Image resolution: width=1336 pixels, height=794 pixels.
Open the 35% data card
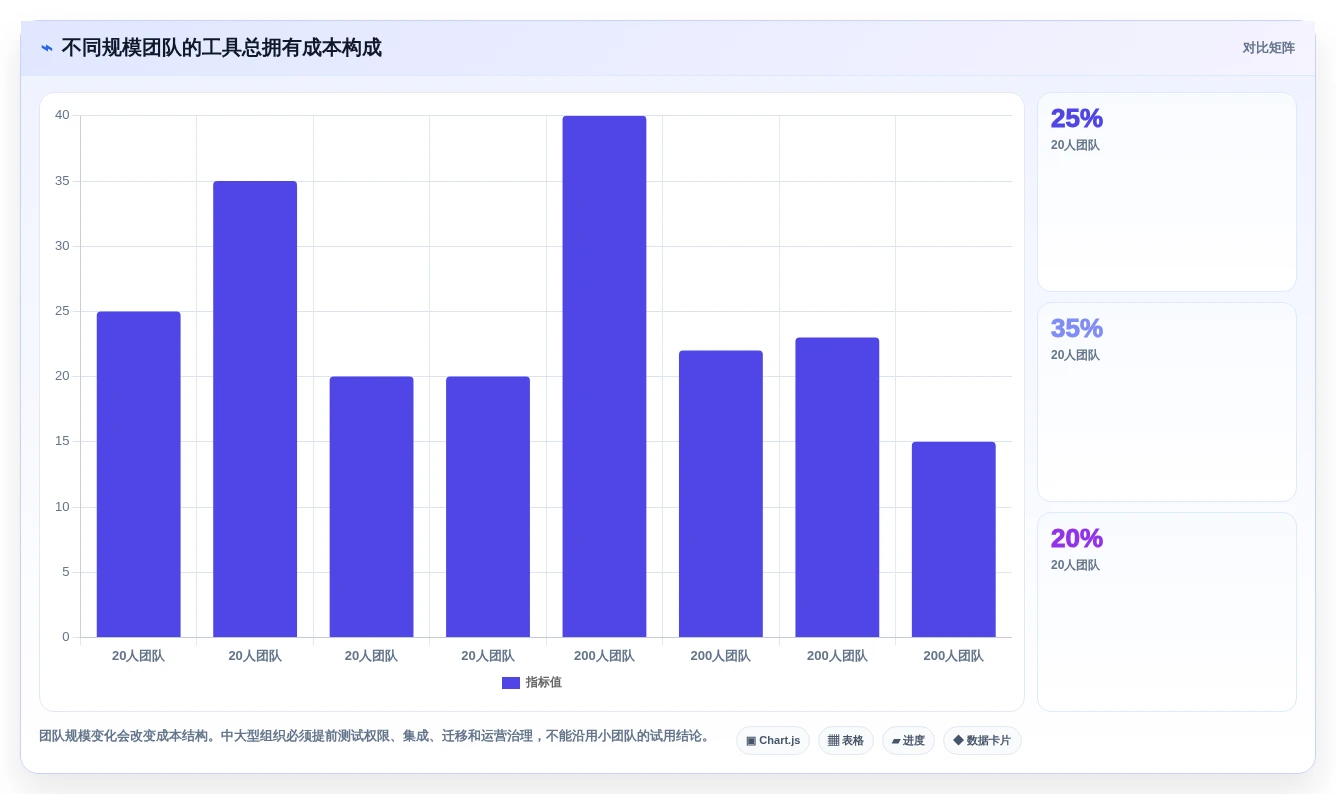click(1166, 402)
